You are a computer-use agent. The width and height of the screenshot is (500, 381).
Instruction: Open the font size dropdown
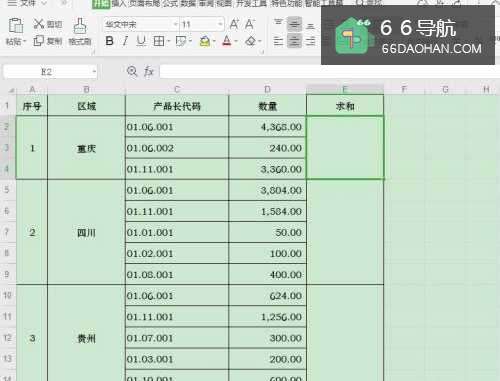pyautogui.click(x=220, y=24)
